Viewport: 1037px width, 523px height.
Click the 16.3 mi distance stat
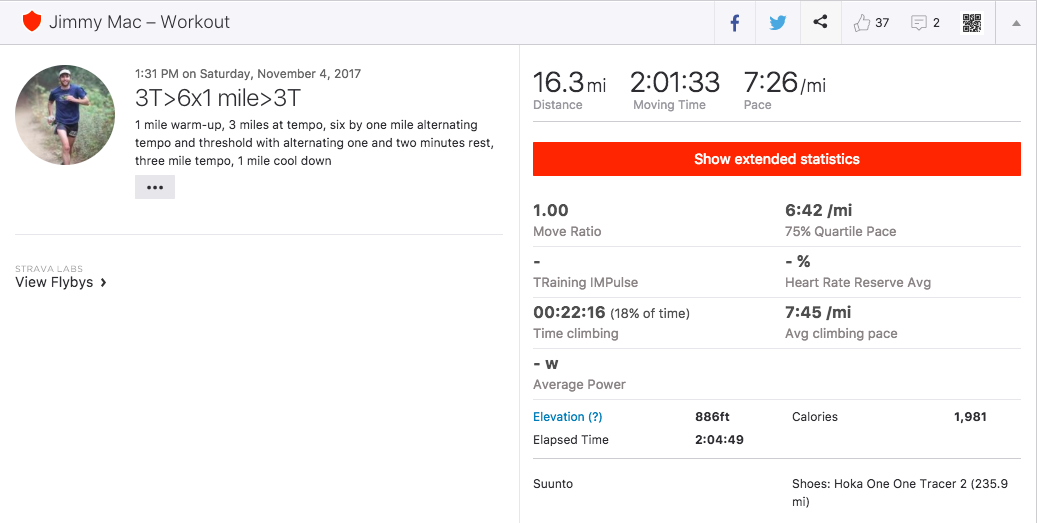pyautogui.click(x=569, y=84)
